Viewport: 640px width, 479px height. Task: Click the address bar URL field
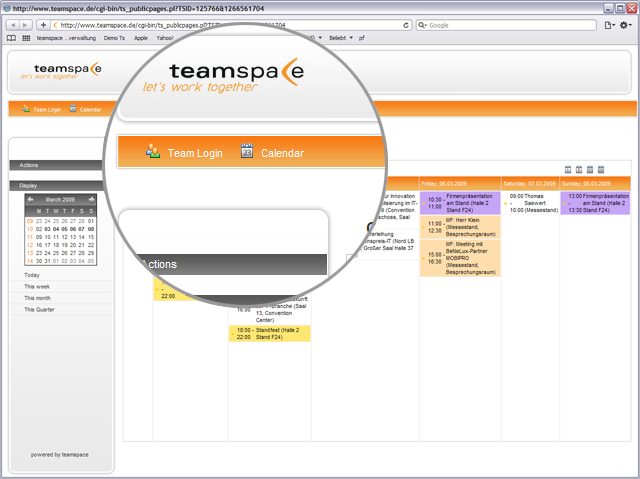pos(229,25)
